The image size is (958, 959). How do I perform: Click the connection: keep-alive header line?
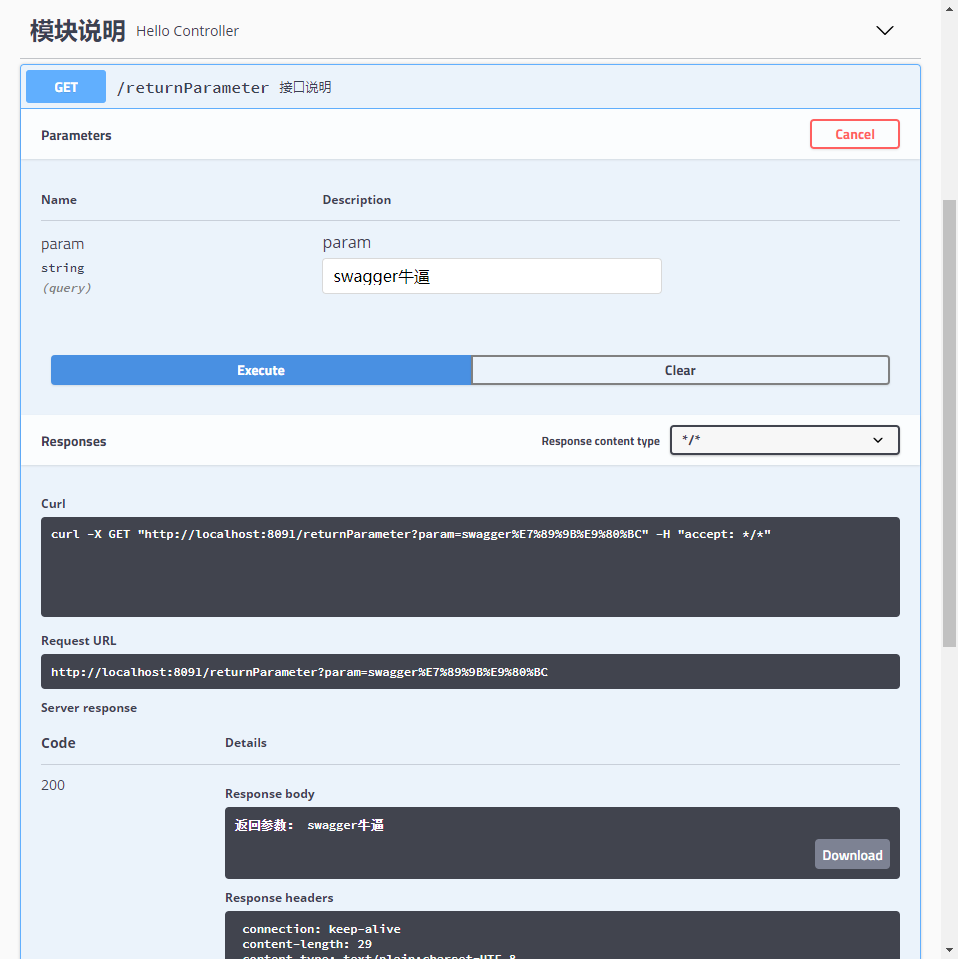click(x=321, y=928)
